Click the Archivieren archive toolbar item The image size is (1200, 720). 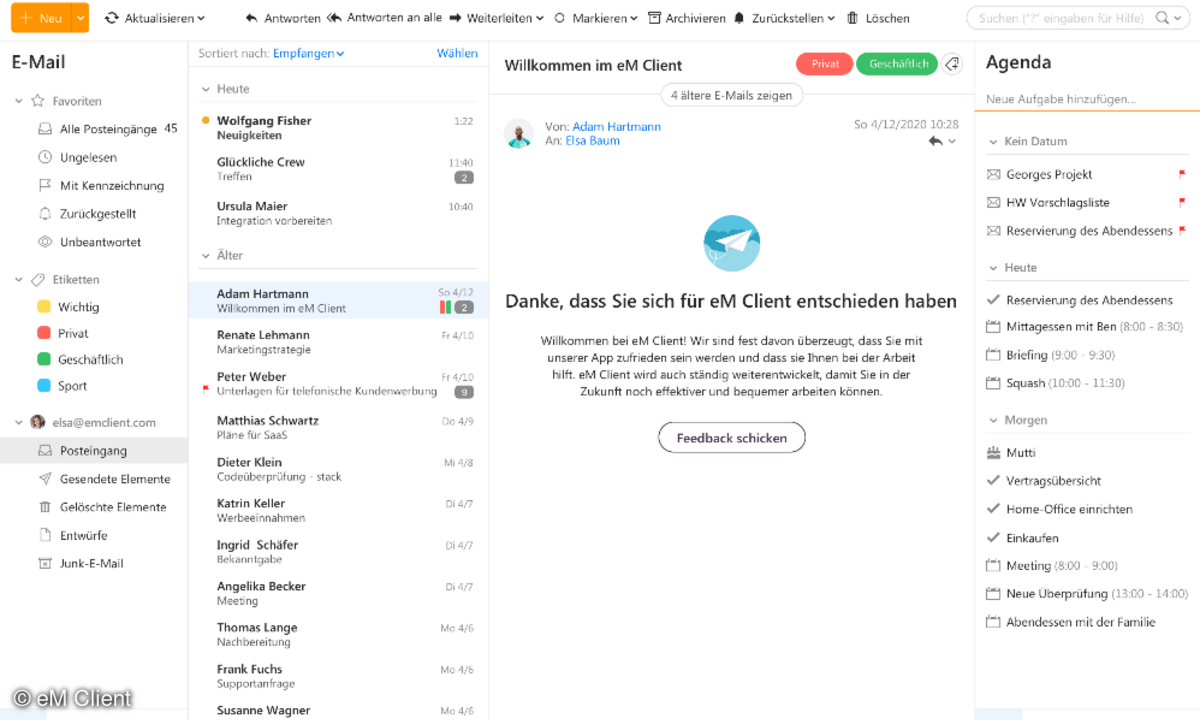pos(686,18)
